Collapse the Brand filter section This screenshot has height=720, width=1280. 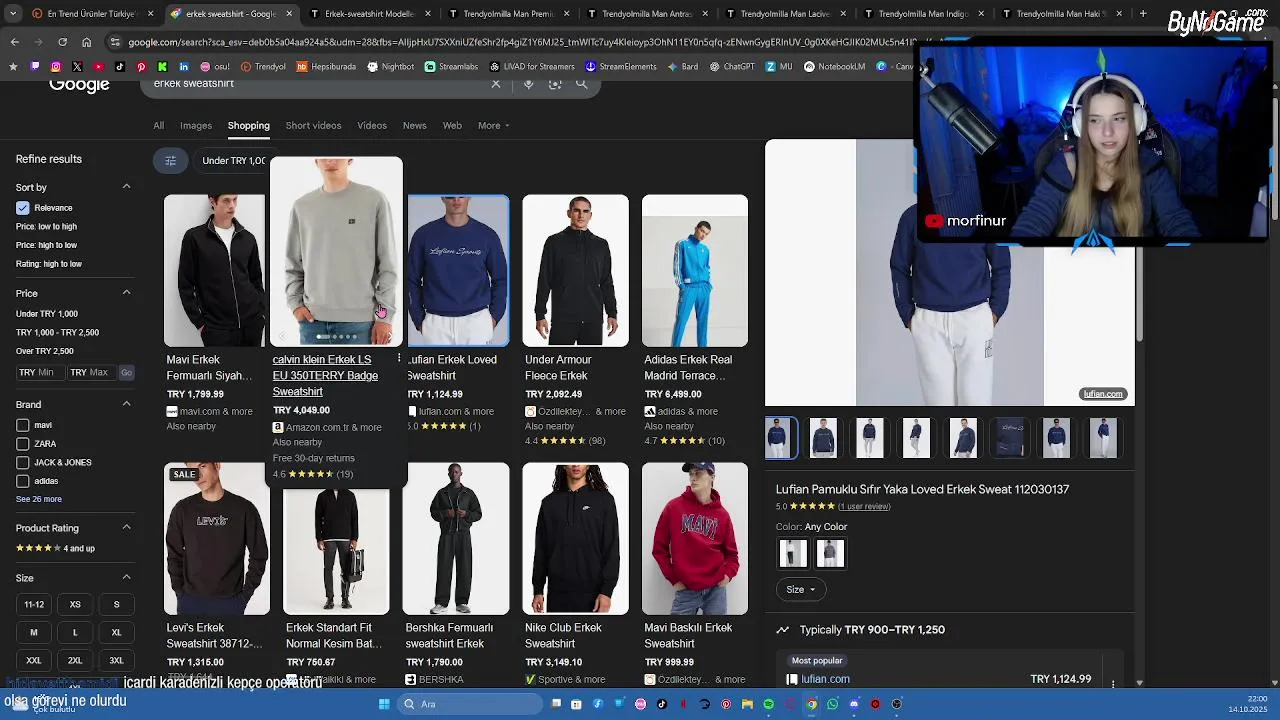coord(126,404)
